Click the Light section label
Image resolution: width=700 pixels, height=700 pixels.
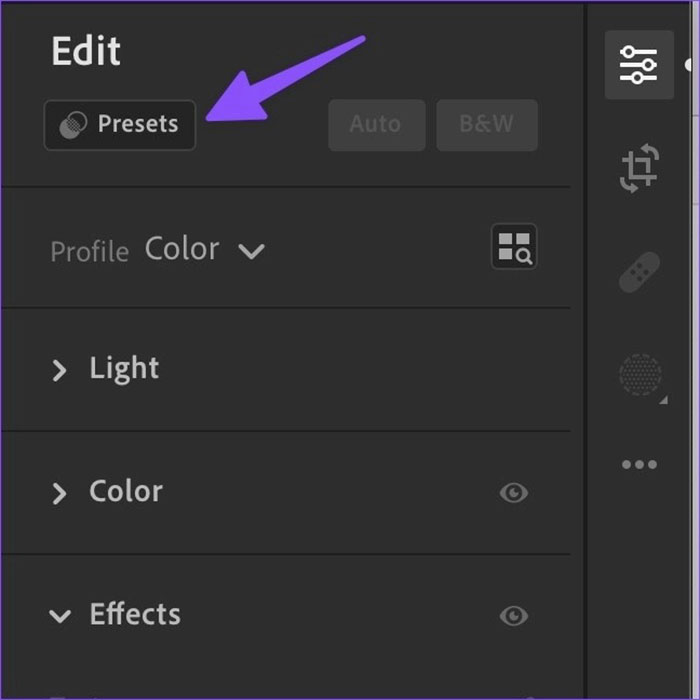pyautogui.click(x=124, y=368)
